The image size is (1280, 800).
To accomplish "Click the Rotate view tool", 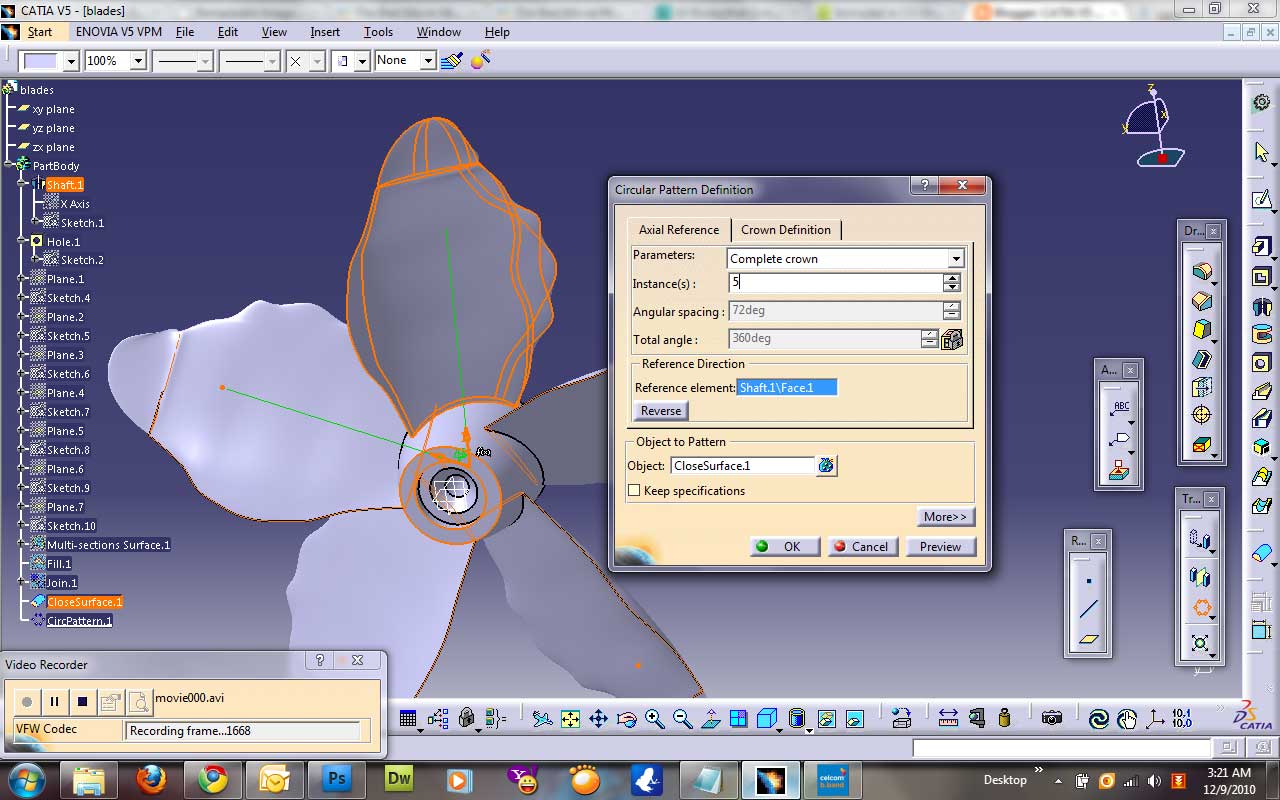I will pos(626,718).
